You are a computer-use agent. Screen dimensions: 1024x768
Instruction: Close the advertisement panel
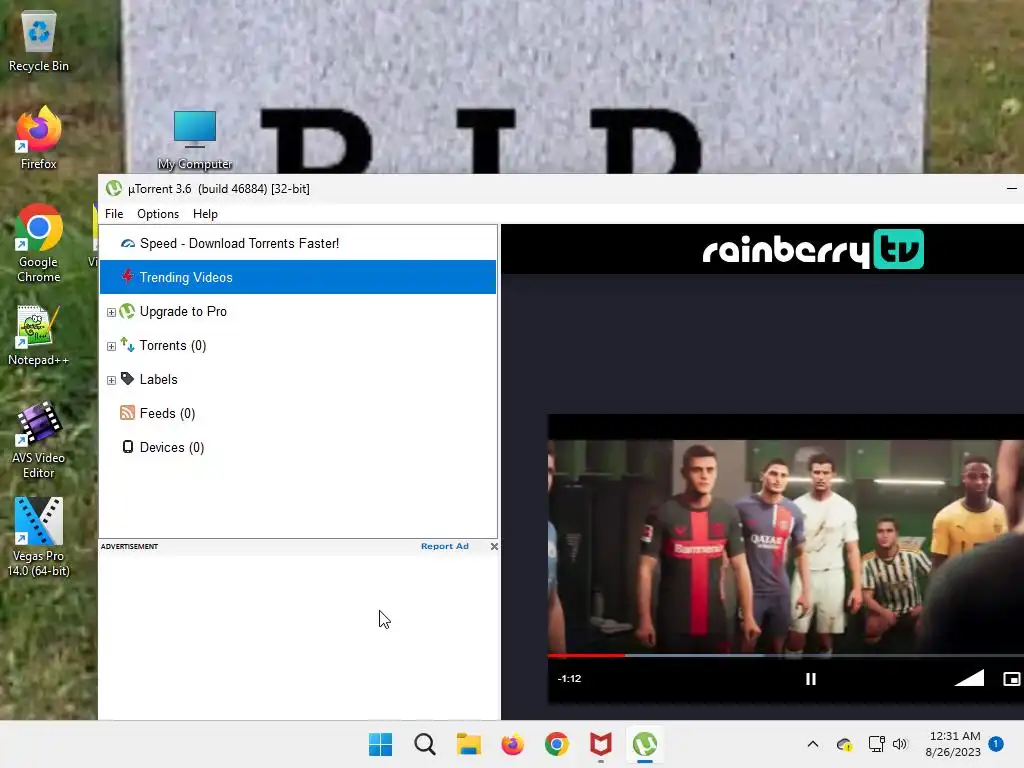pos(494,546)
